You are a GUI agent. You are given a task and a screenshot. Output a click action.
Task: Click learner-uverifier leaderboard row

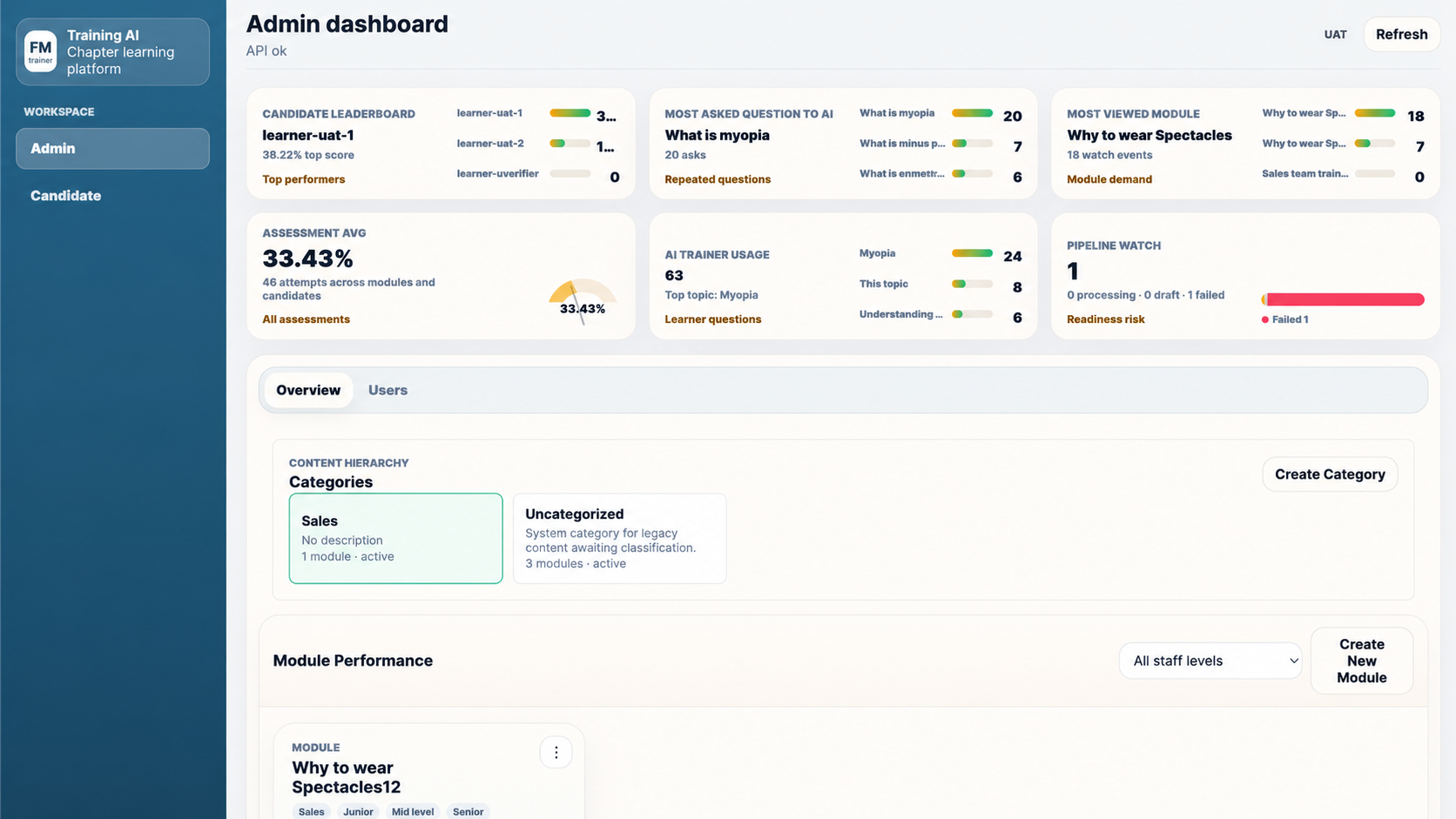[x=538, y=174]
